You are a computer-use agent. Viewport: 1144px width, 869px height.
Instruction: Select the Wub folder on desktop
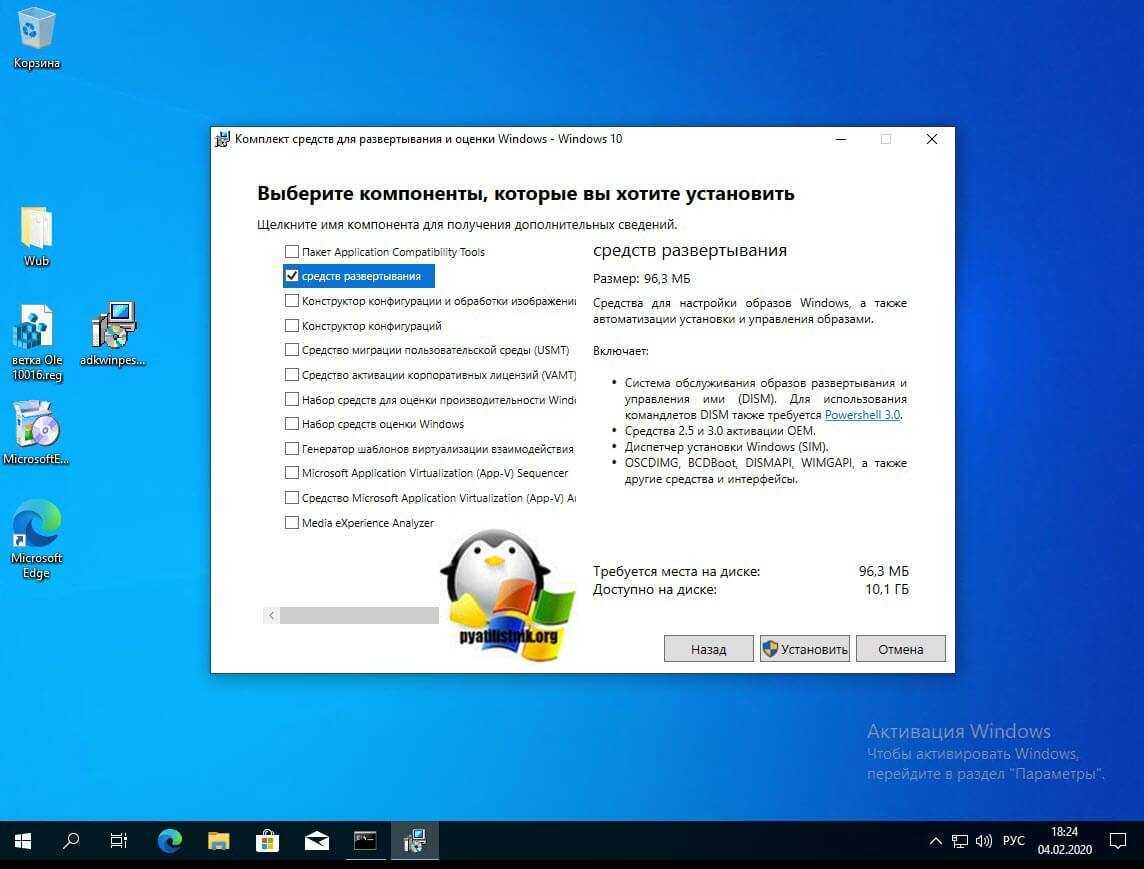pyautogui.click(x=36, y=237)
